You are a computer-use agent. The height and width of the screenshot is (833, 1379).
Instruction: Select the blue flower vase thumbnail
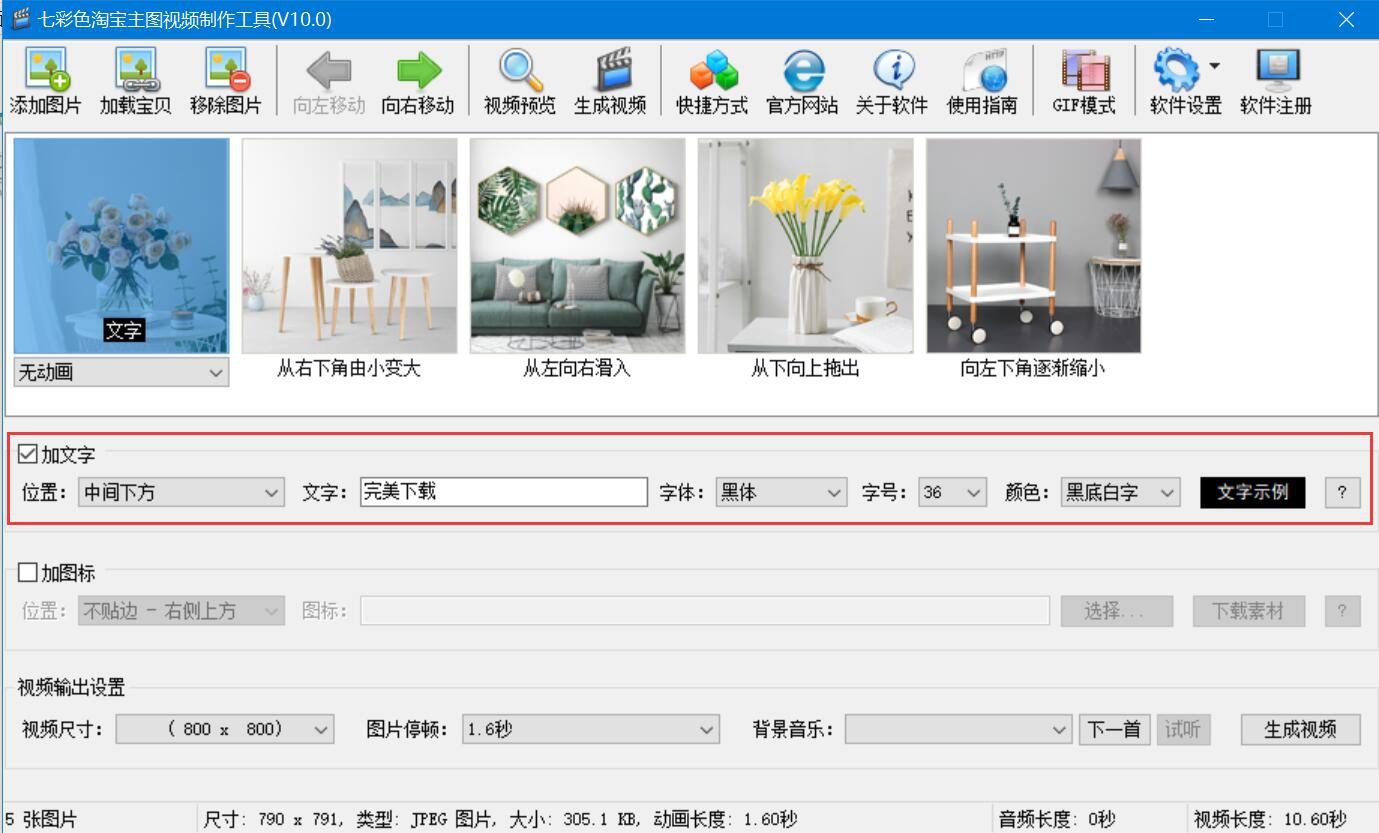(121, 246)
